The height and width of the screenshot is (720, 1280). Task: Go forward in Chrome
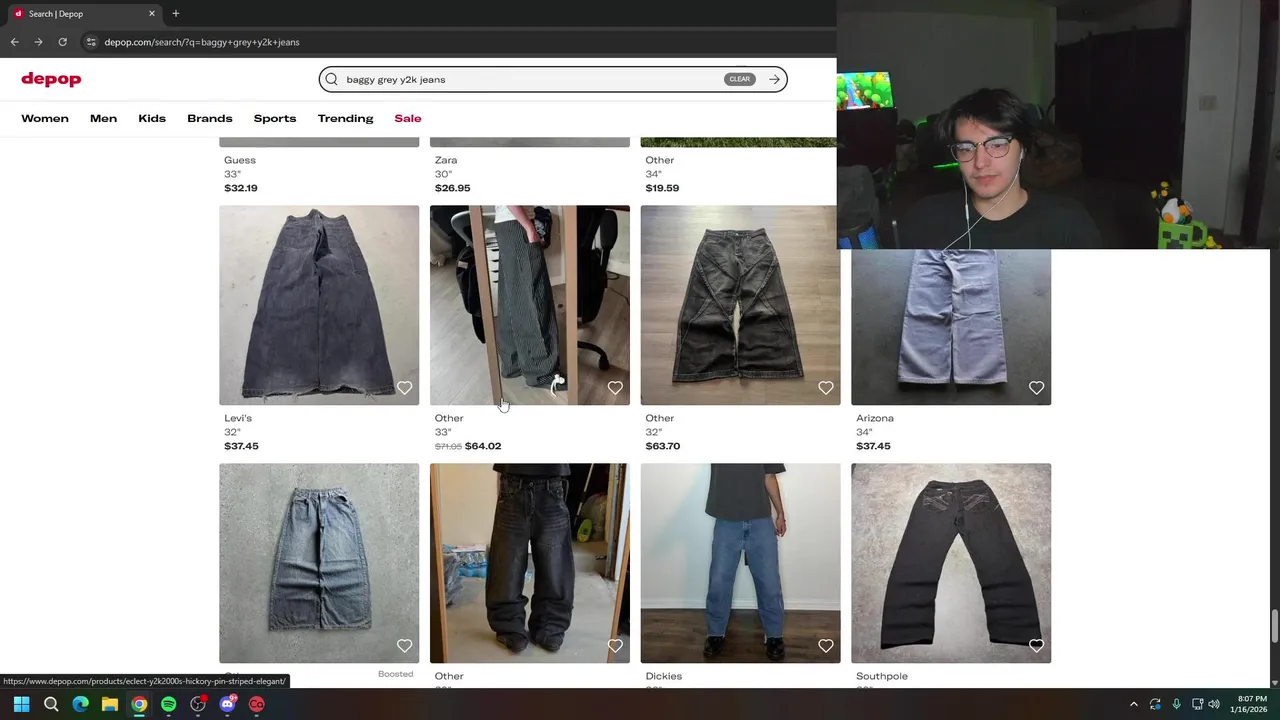pos(38,42)
